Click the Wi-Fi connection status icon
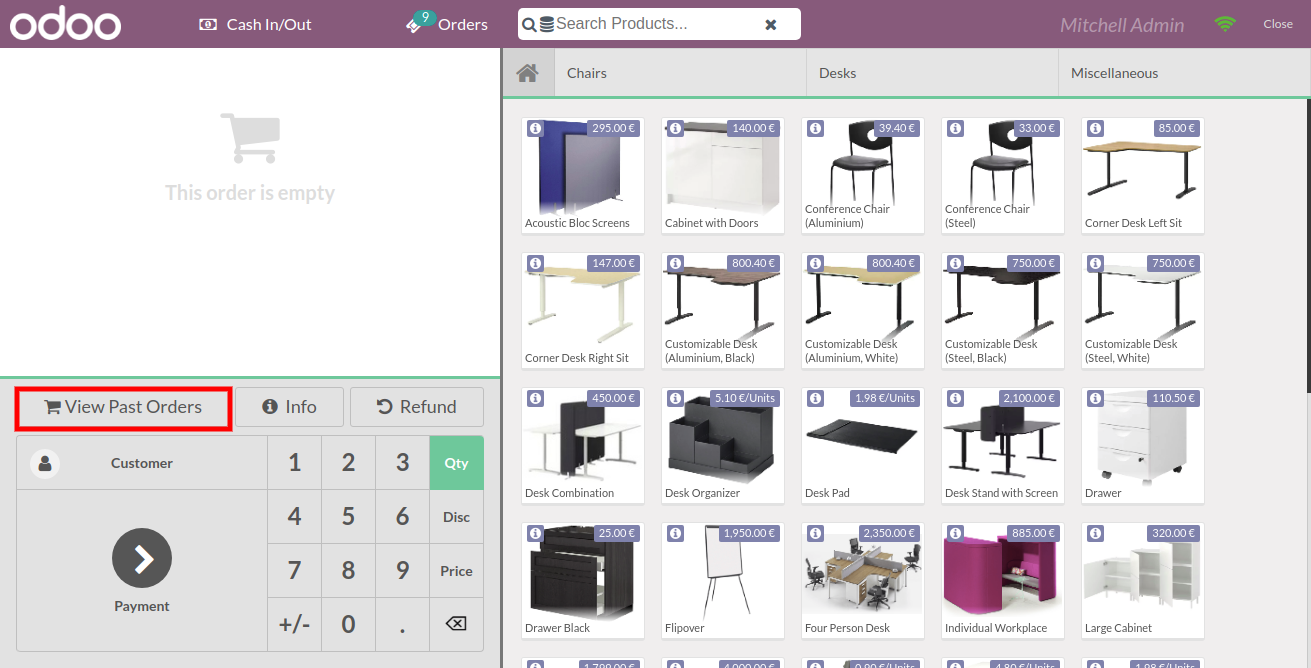Viewport: 1311px width, 668px height. point(1225,24)
